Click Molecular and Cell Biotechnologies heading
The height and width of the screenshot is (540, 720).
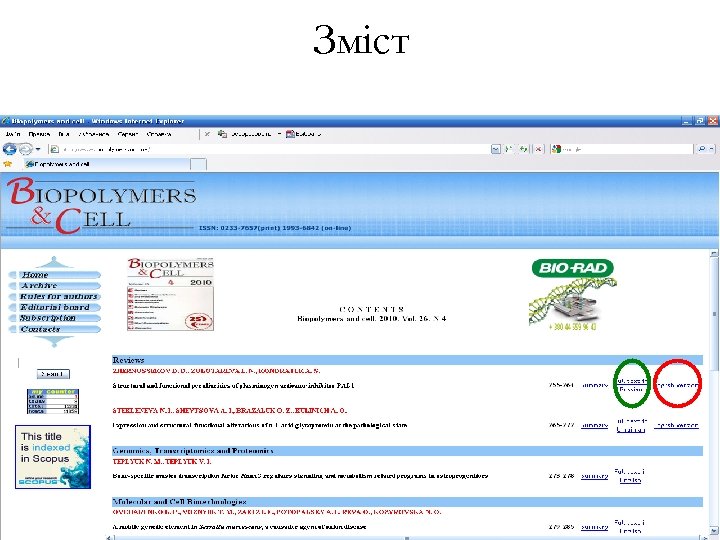(180, 501)
